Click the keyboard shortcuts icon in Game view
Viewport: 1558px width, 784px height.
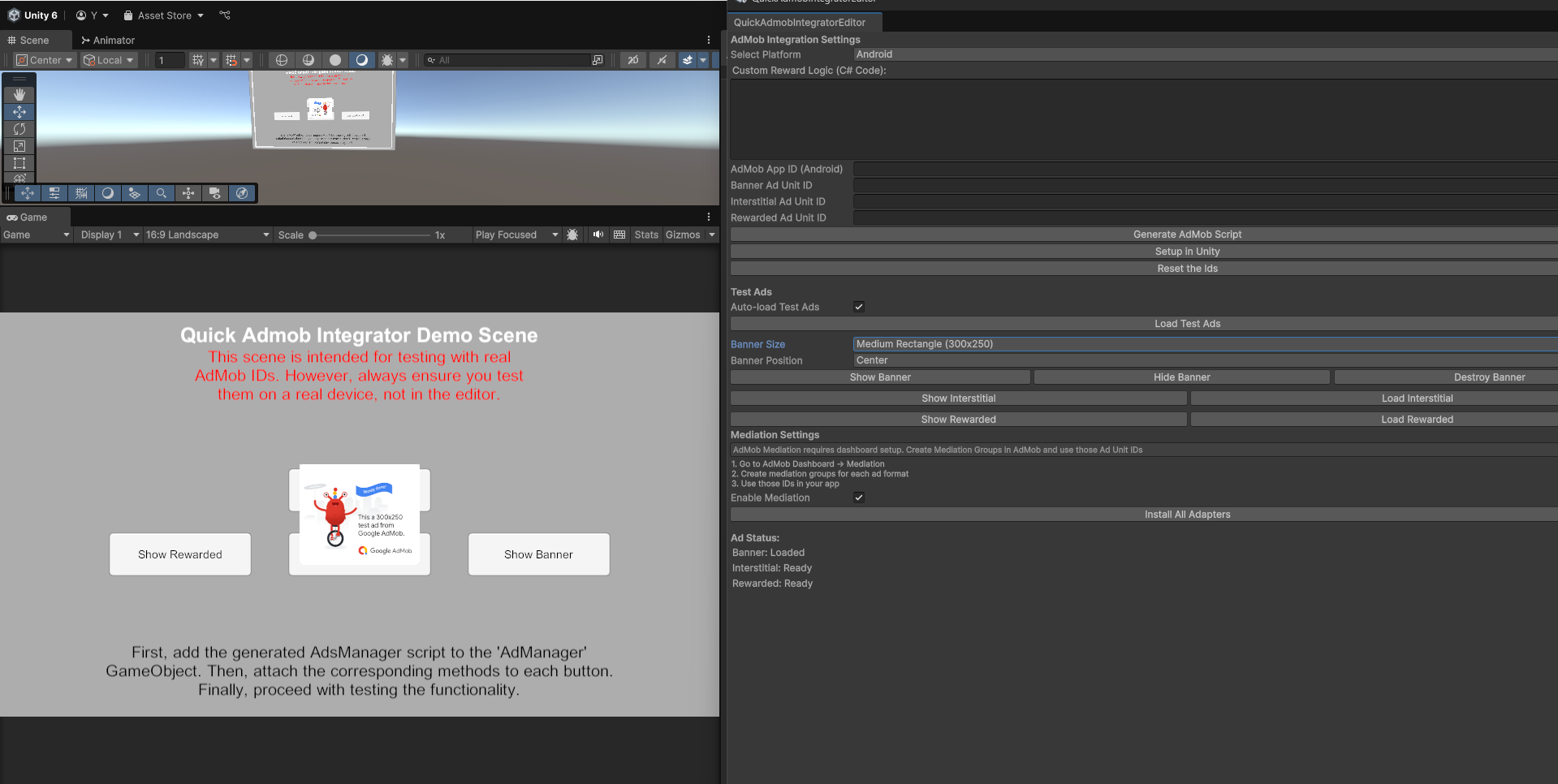click(619, 235)
